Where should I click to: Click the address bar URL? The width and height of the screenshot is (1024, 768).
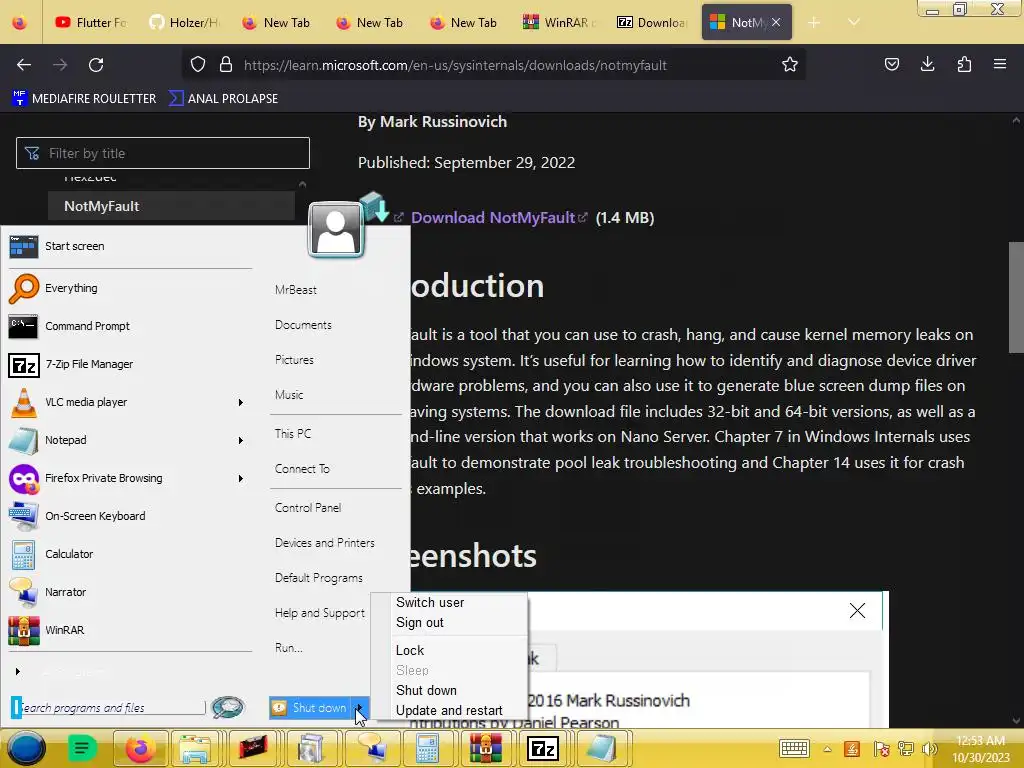tap(455, 65)
